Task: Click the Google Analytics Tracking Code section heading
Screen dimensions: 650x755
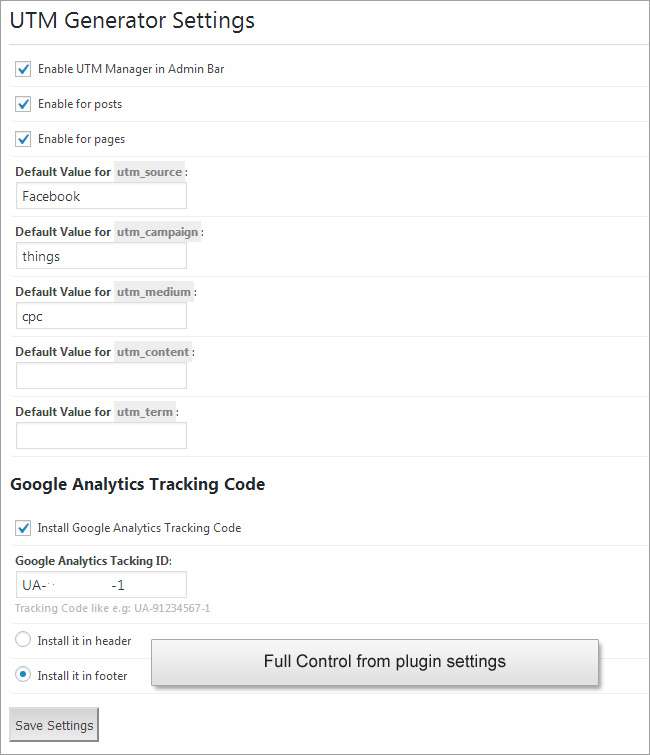Action: coord(138,484)
